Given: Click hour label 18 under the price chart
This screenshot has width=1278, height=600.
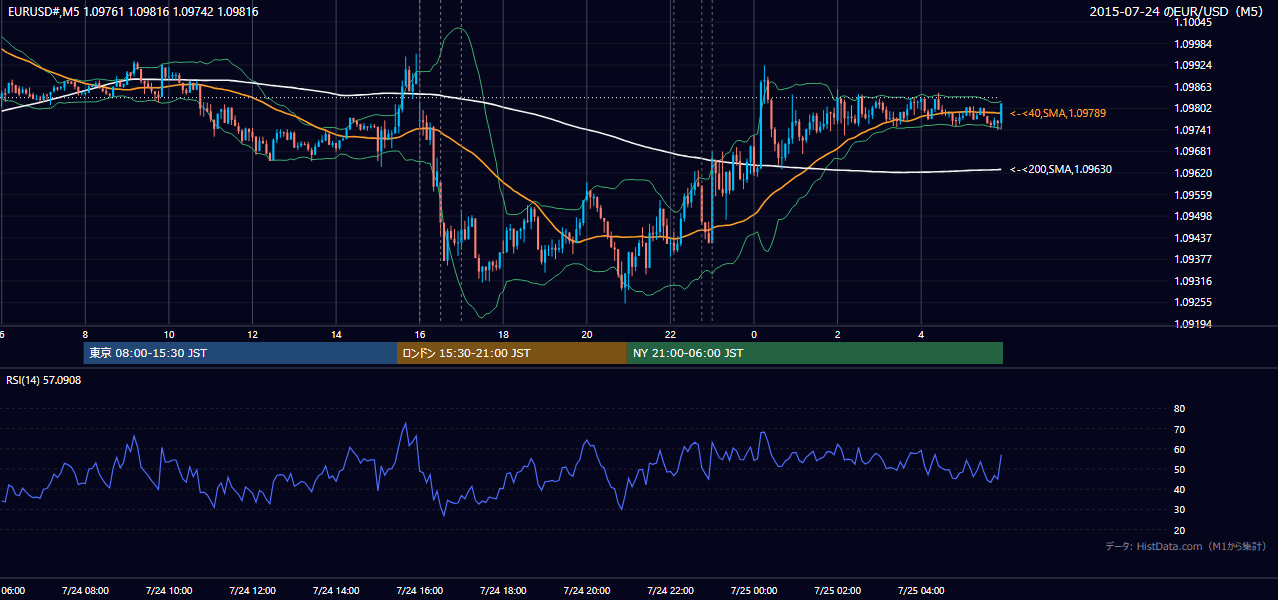Looking at the screenshot, I should tap(503, 334).
